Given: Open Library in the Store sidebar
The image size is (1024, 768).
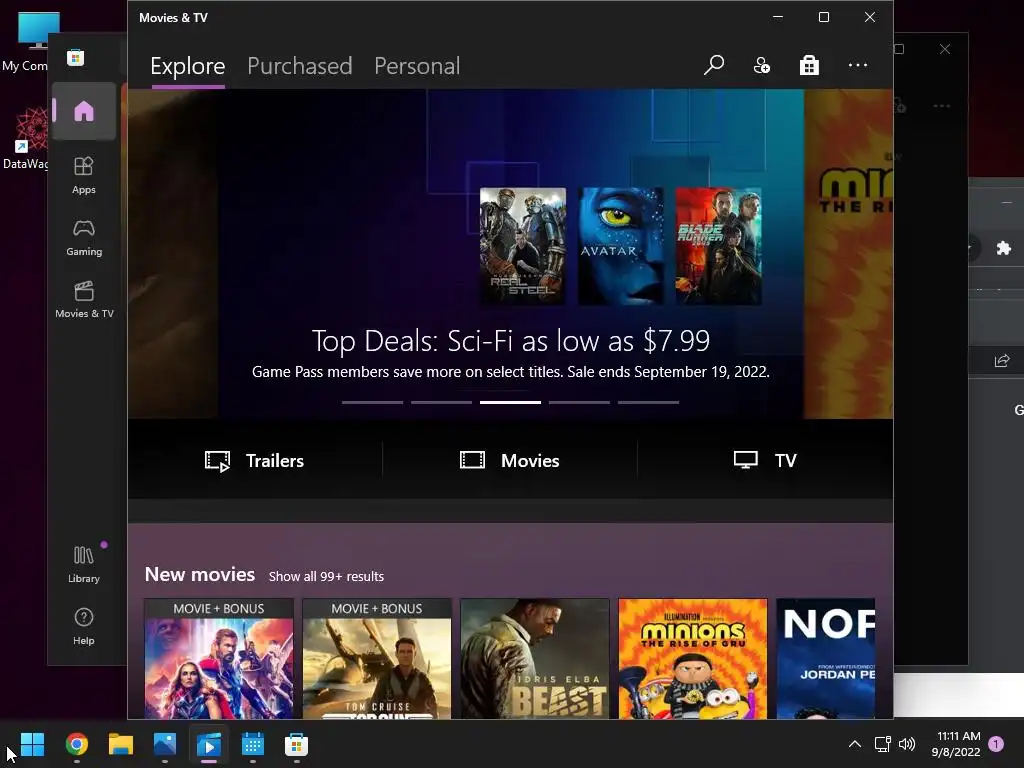Looking at the screenshot, I should 84,564.
